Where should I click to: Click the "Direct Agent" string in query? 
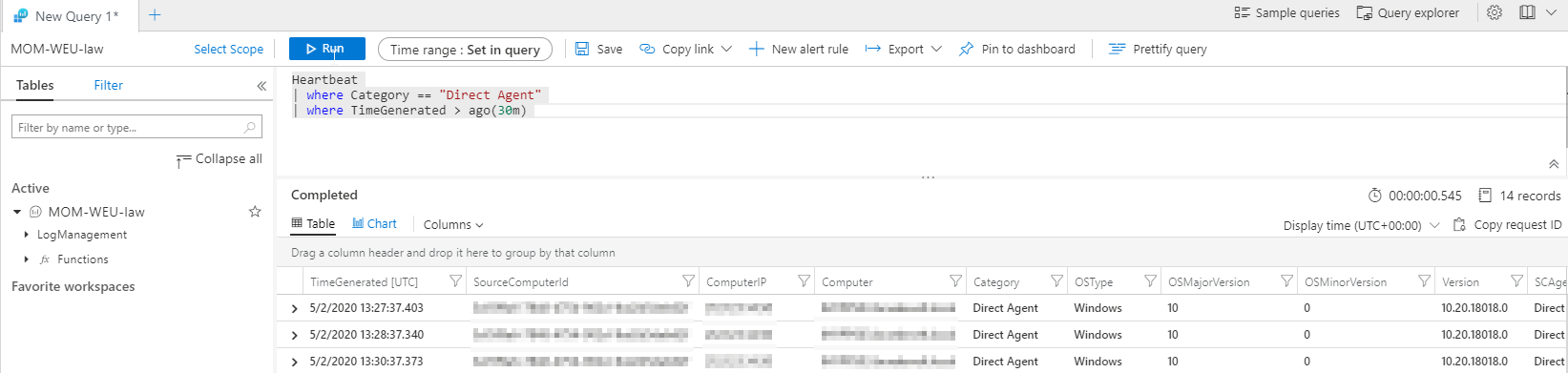tap(490, 95)
